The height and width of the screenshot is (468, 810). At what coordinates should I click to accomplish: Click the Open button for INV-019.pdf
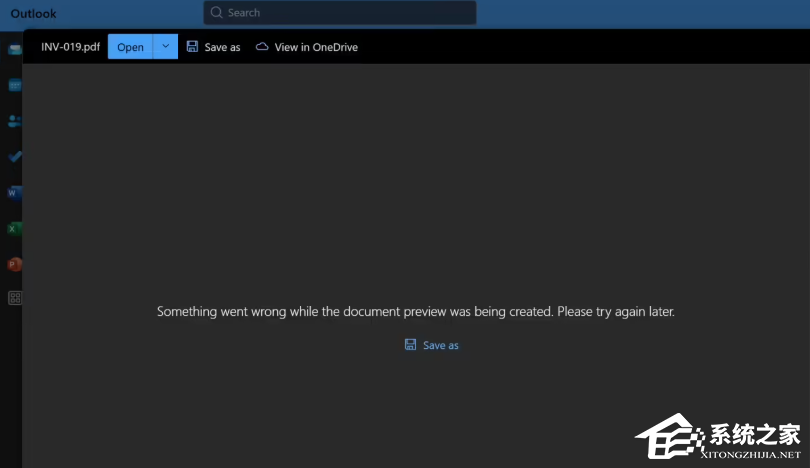pyautogui.click(x=130, y=47)
